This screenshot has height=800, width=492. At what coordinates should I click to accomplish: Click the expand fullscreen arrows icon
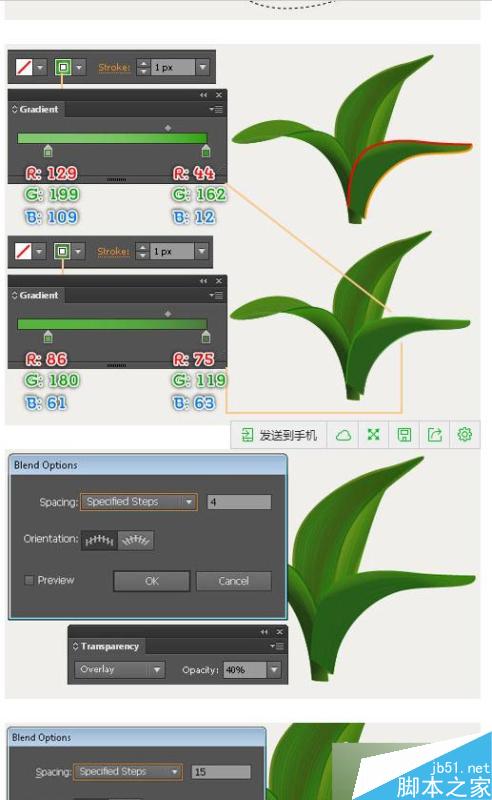[x=374, y=435]
